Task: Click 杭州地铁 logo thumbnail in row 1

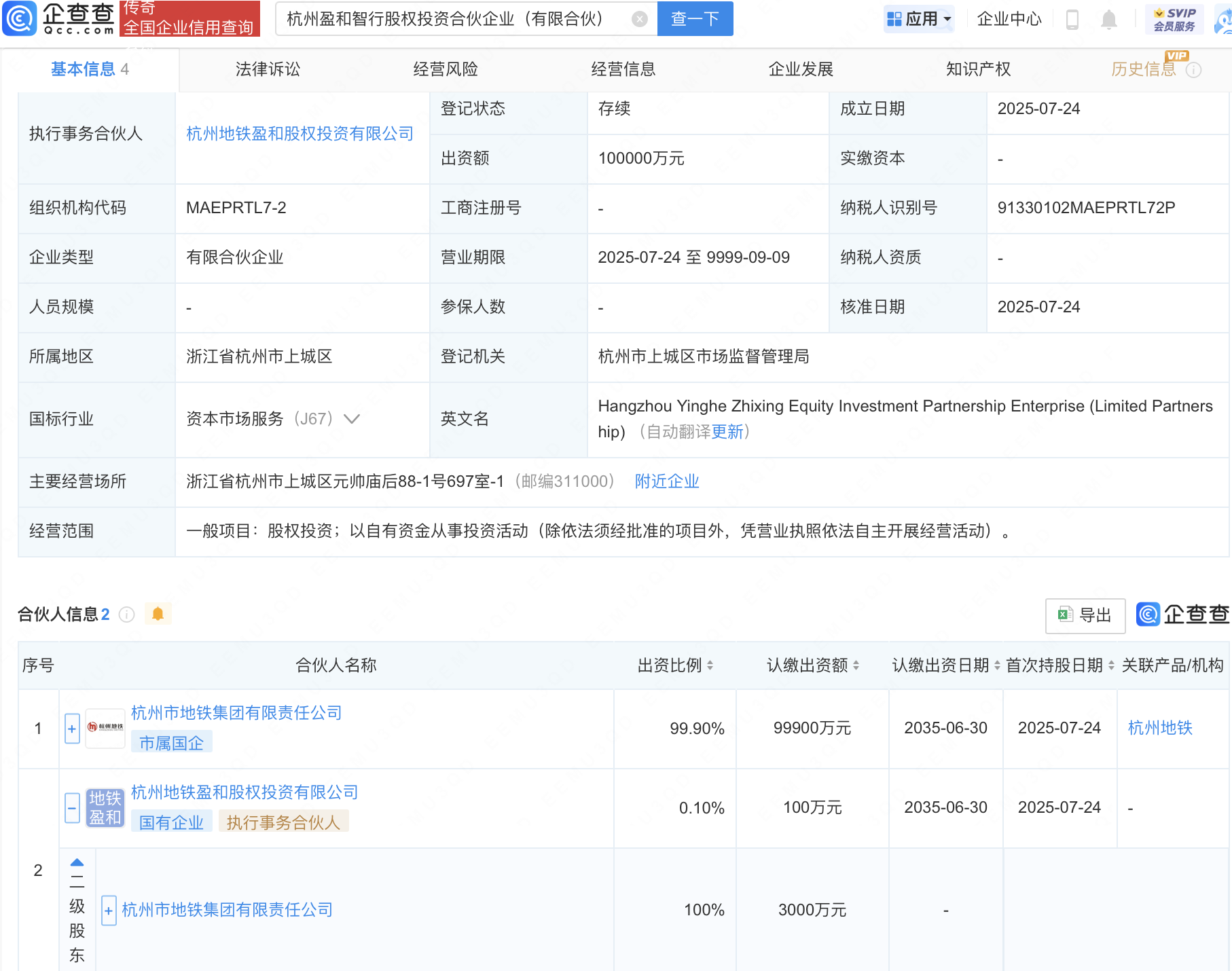Action: [x=105, y=727]
